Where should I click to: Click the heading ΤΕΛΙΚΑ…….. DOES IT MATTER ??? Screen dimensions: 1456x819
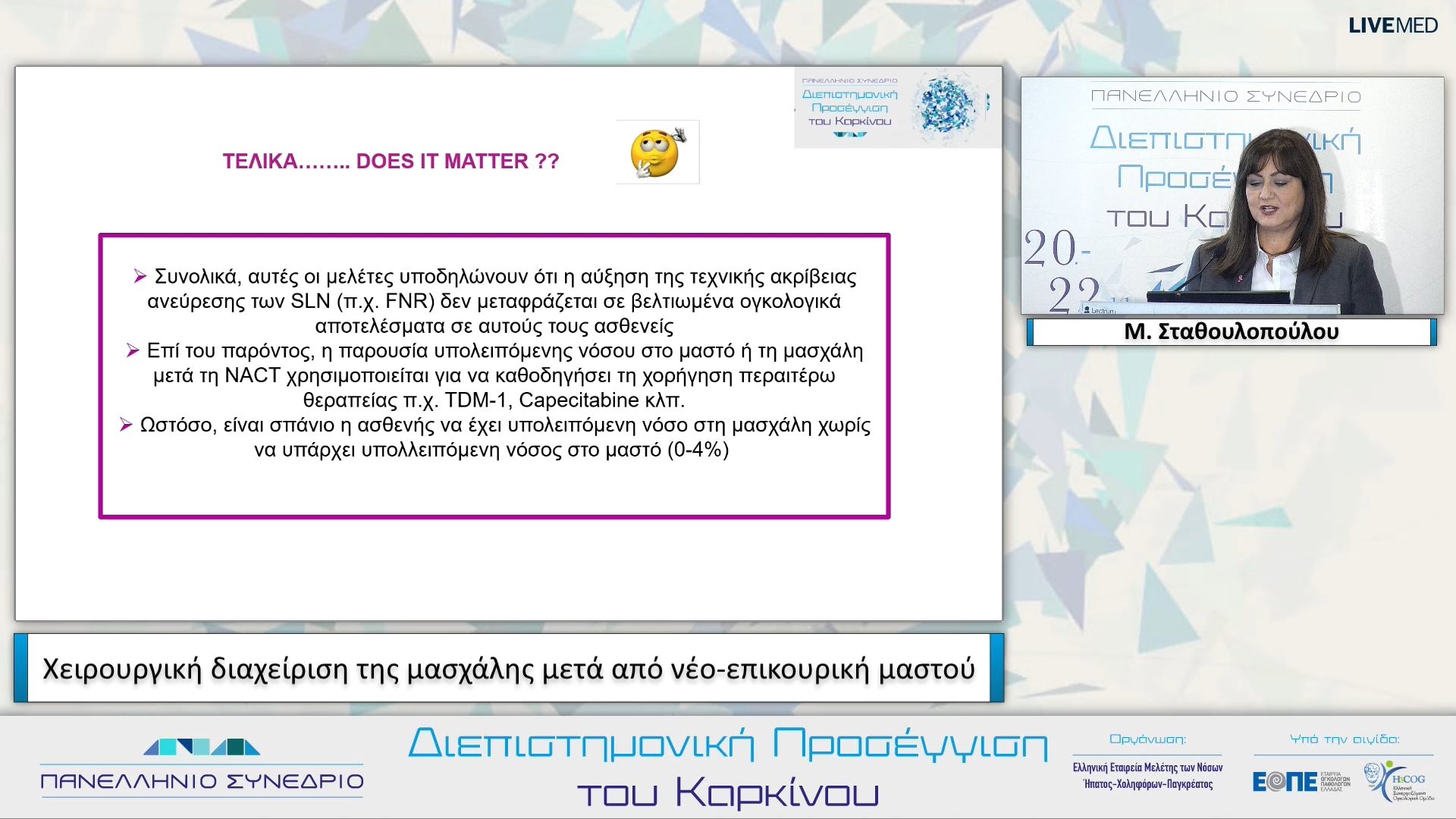click(x=391, y=161)
